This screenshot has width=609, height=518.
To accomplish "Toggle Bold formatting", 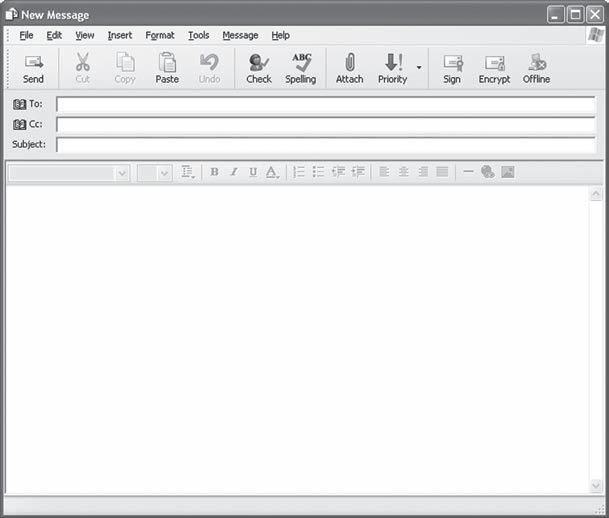I will pos(214,172).
